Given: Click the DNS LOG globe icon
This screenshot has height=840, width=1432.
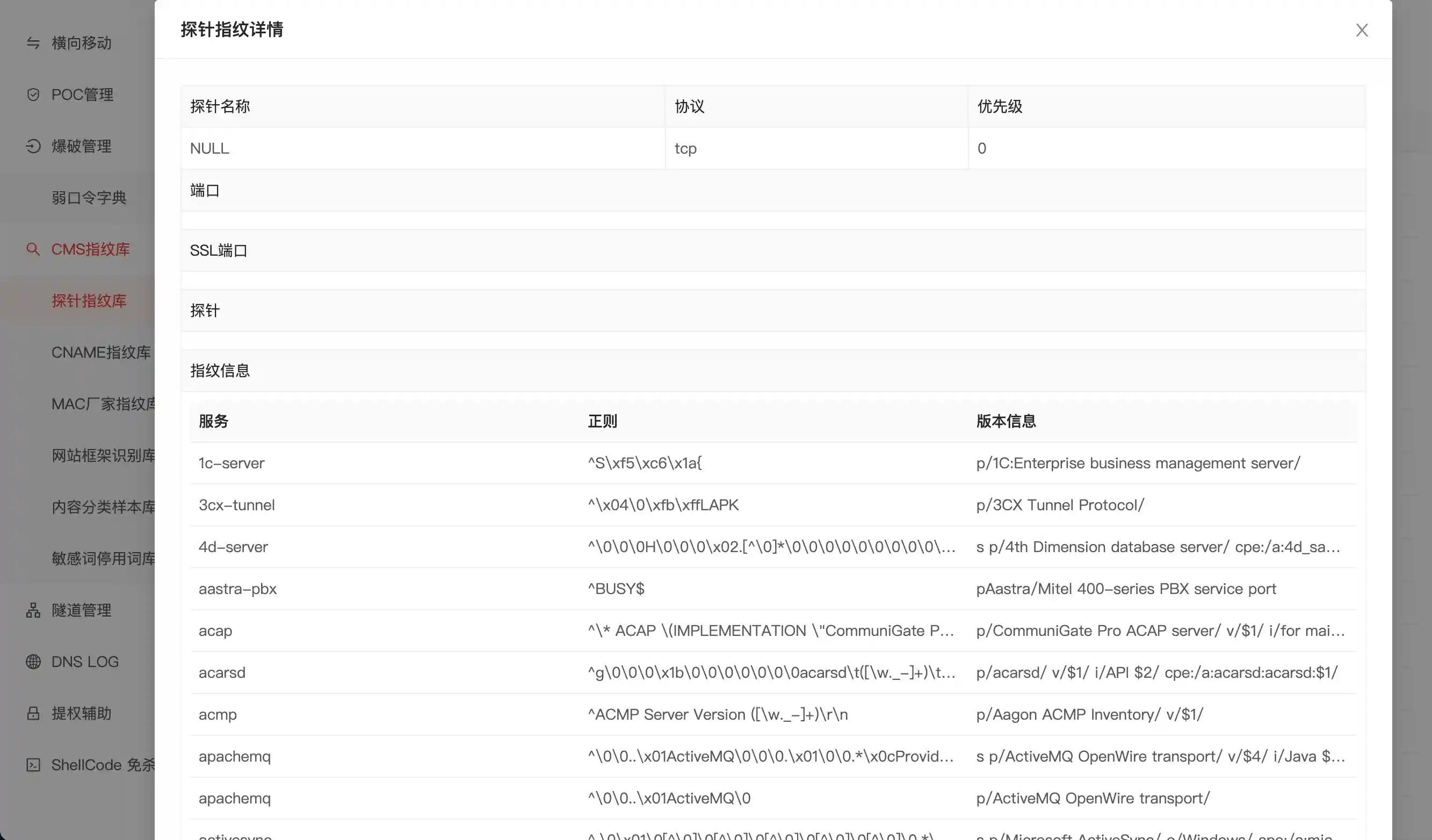Looking at the screenshot, I should coord(33,662).
